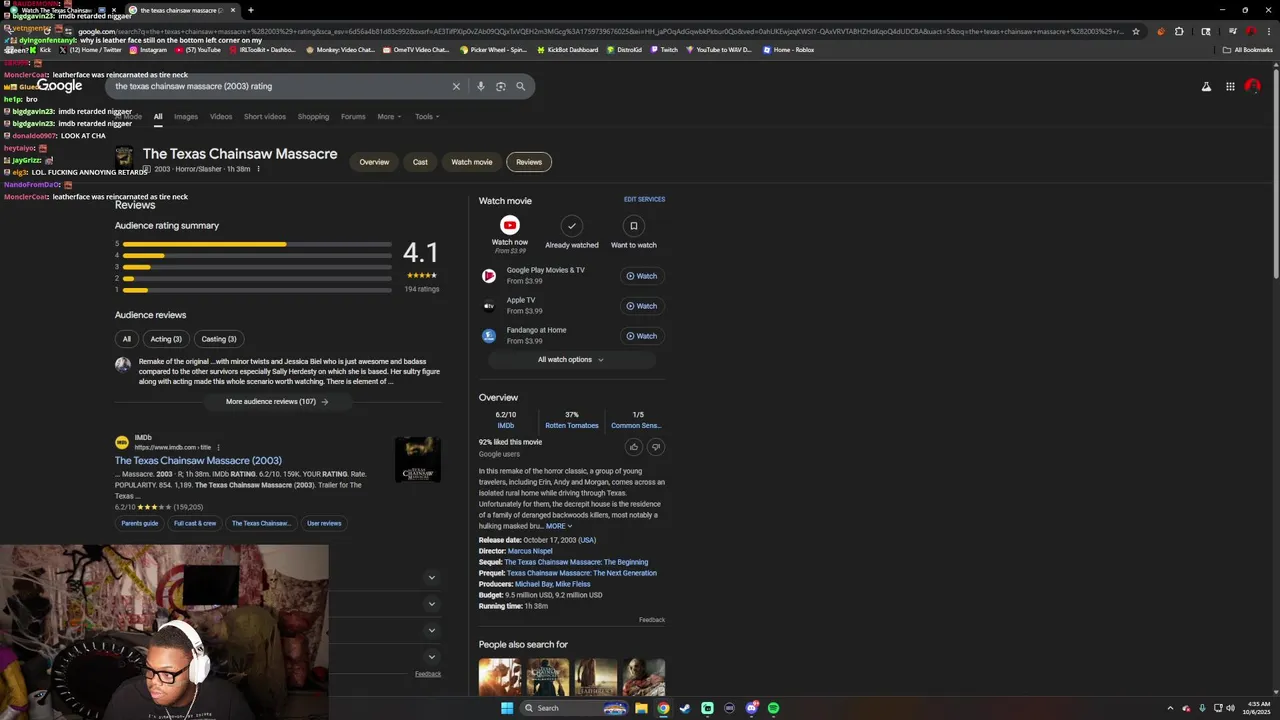The height and width of the screenshot is (720, 1280).
Task: Open the Twitch bookmark
Action: tap(664, 49)
